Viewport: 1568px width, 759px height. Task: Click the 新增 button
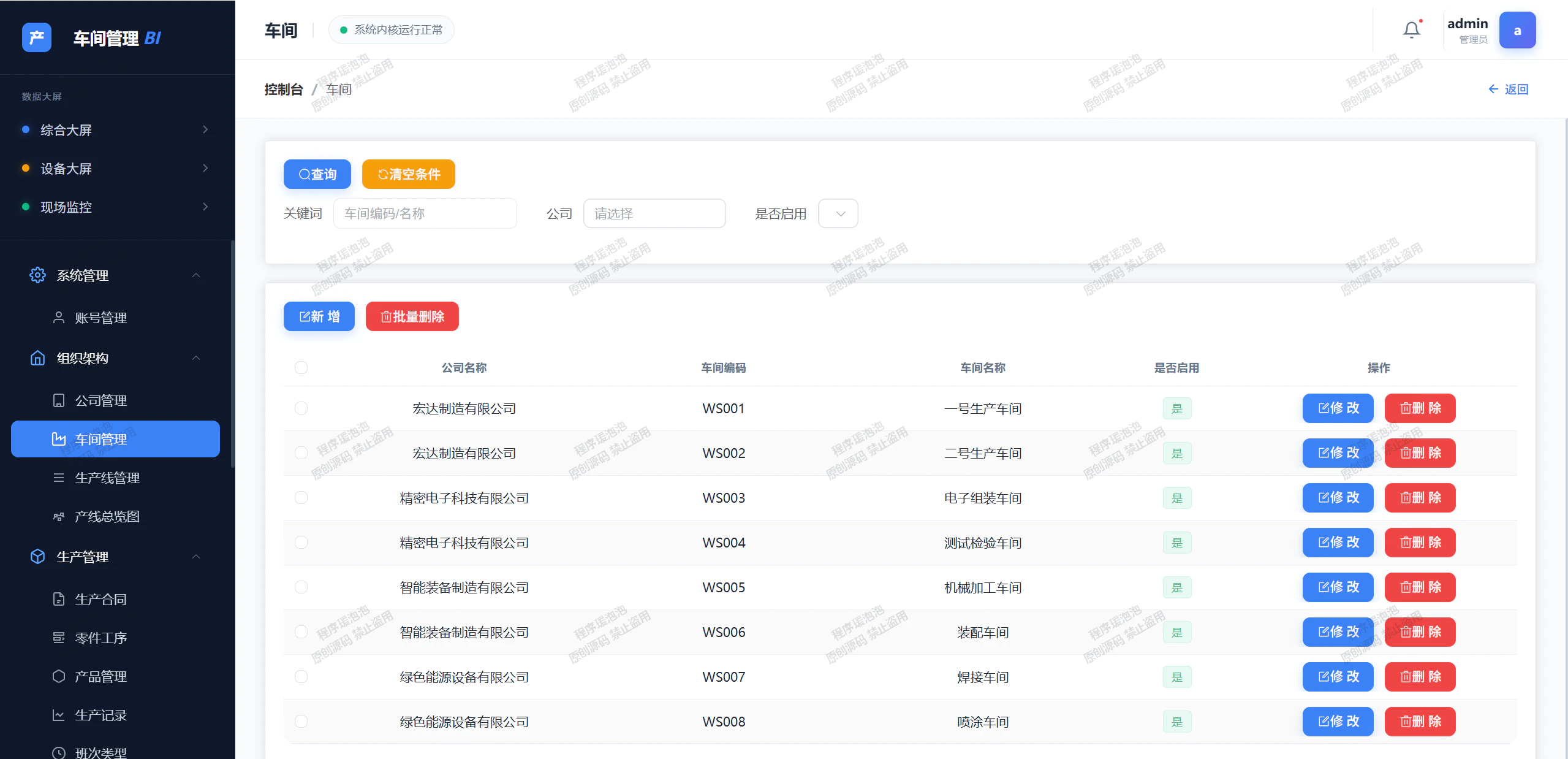(x=319, y=316)
